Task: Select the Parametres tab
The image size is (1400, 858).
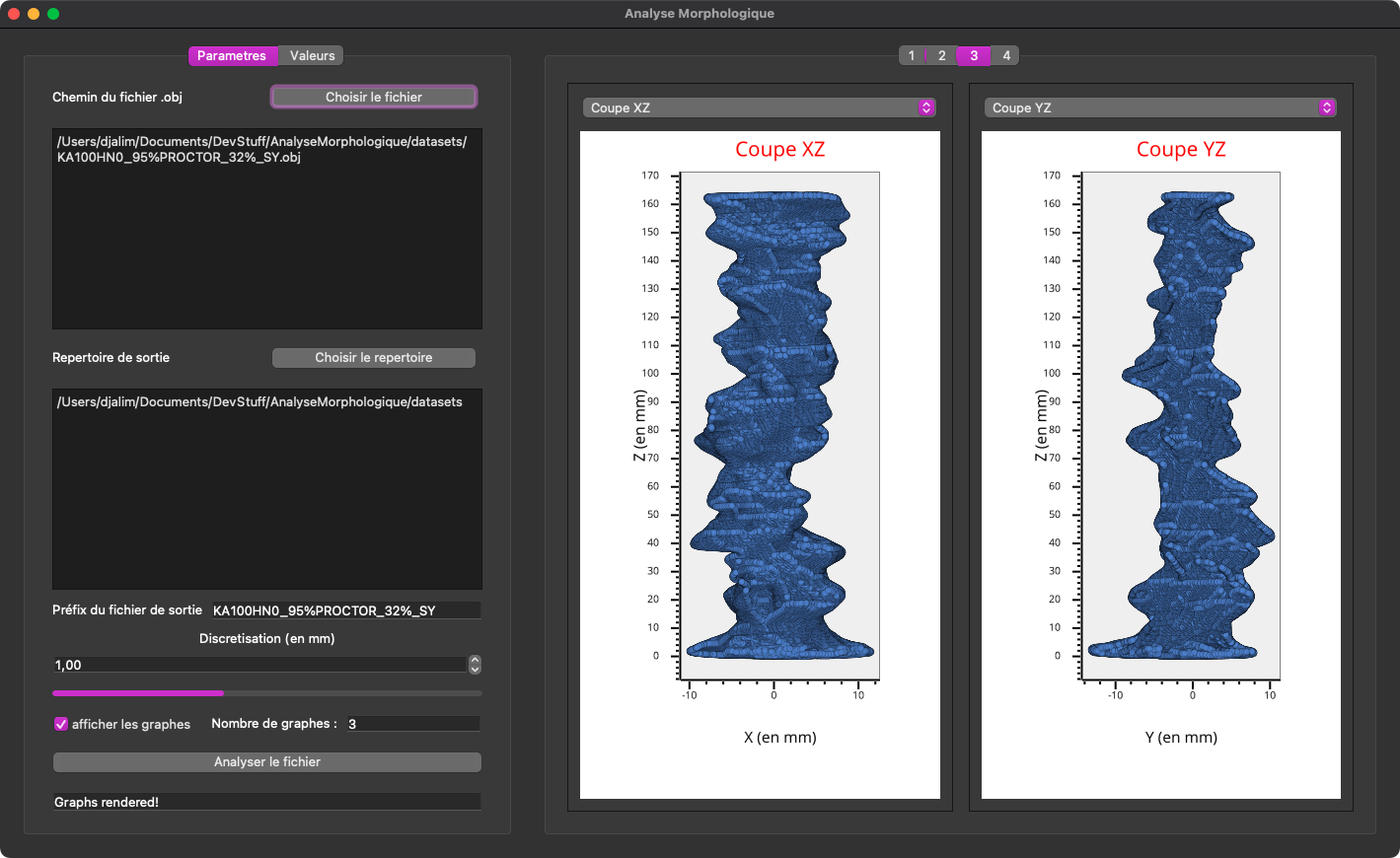Action: click(x=232, y=56)
